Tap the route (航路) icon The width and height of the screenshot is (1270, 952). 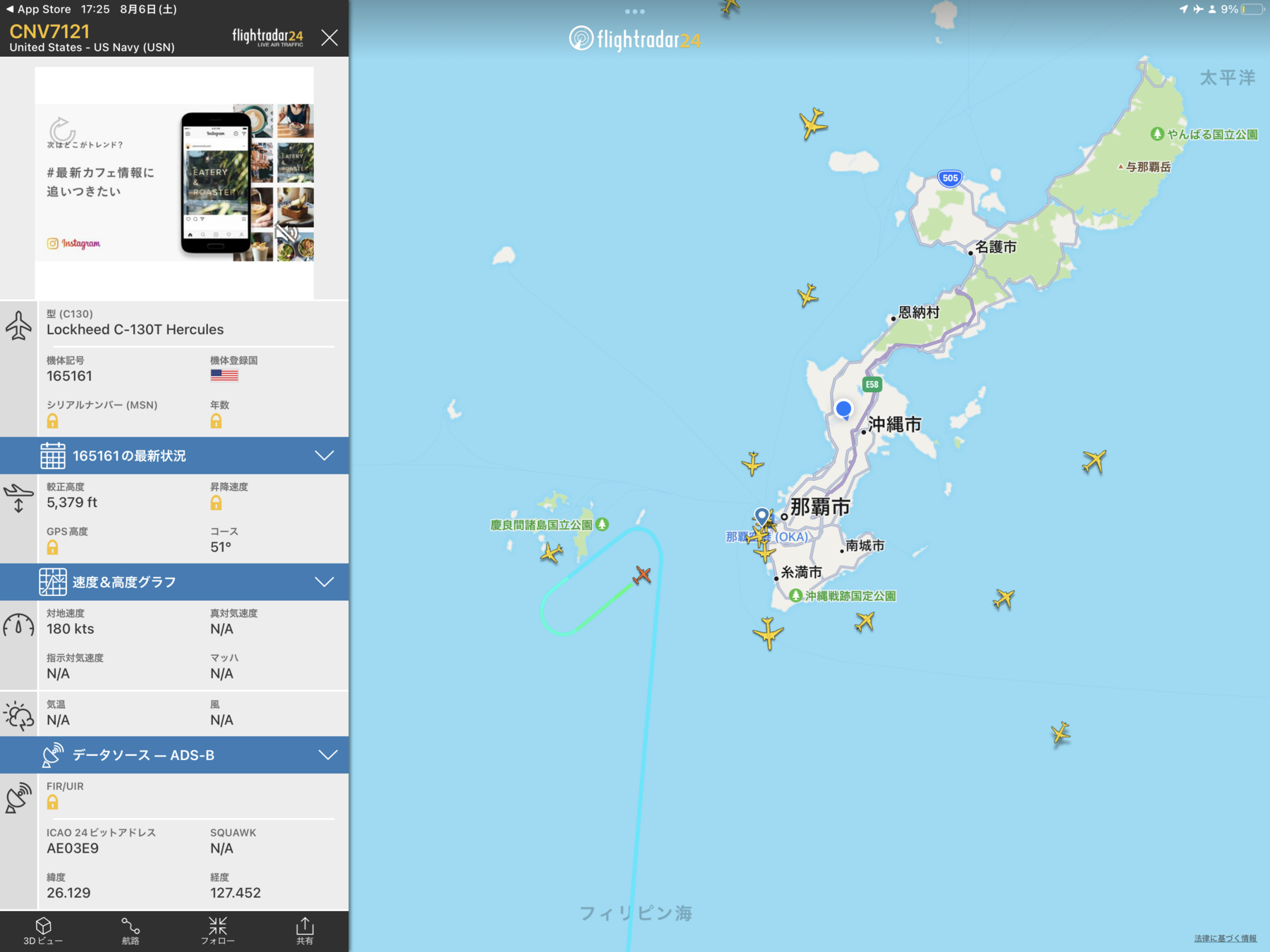coord(130,931)
